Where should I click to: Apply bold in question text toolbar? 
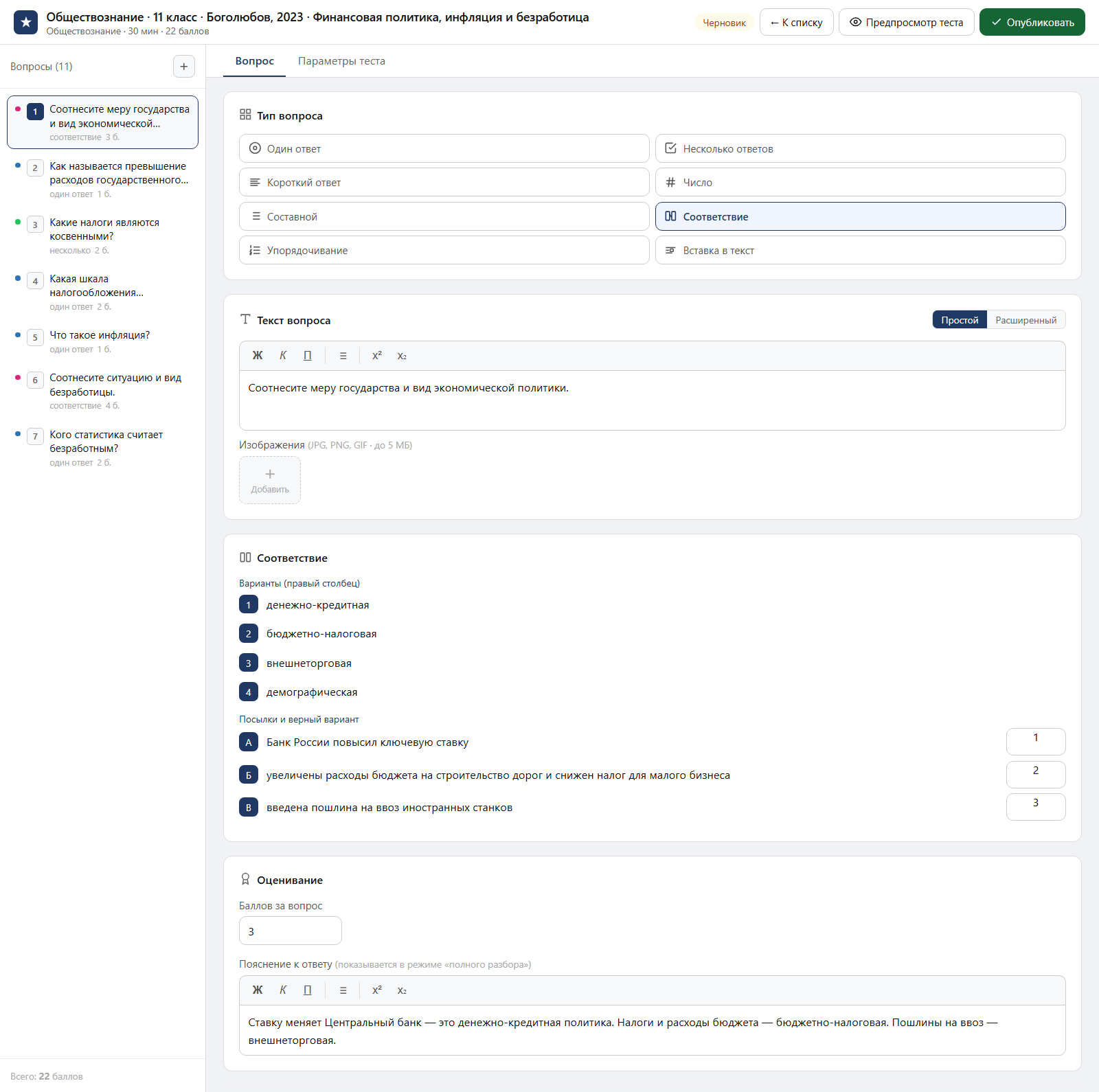[x=258, y=356]
